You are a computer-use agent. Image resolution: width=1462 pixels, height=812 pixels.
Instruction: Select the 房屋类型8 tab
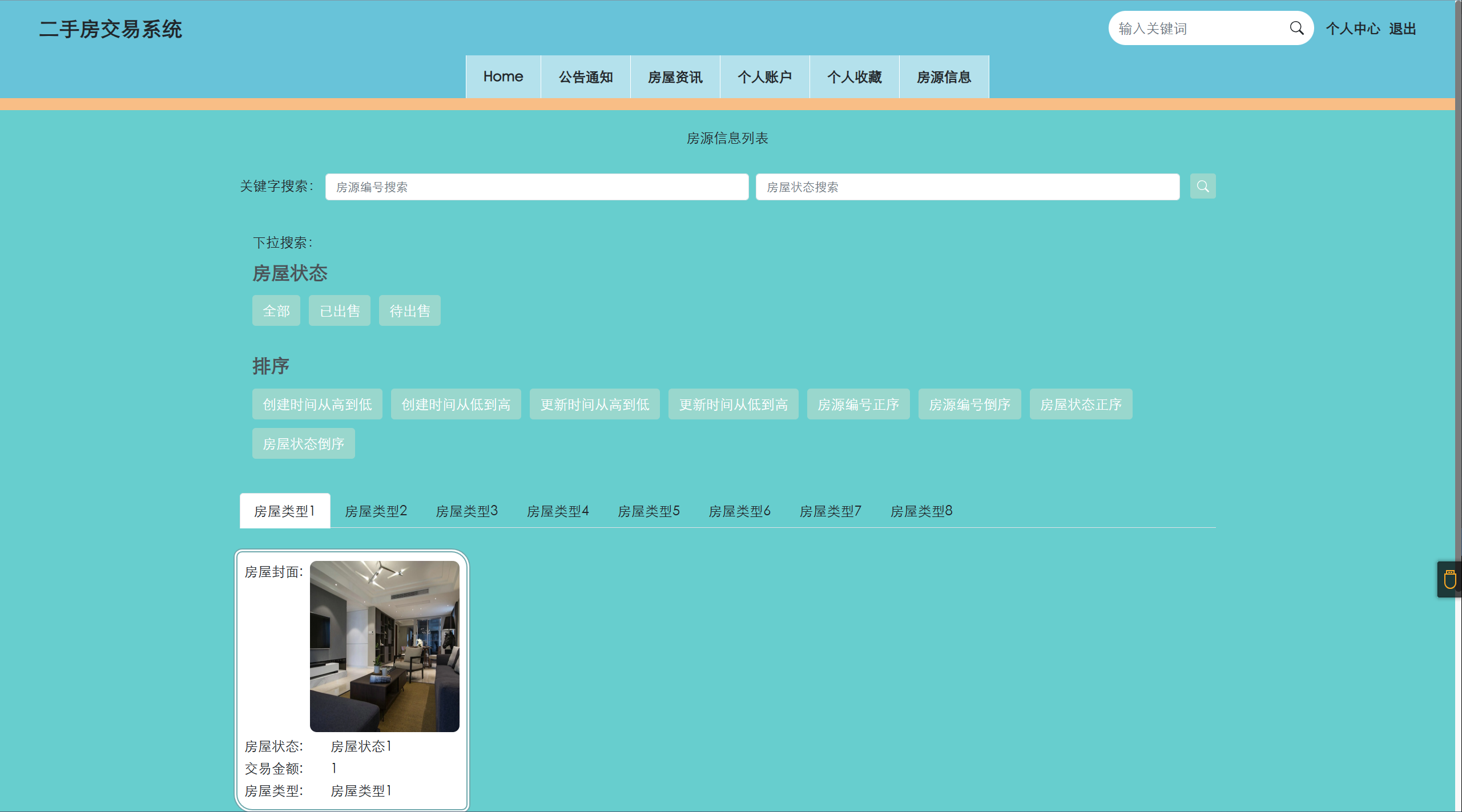[x=921, y=511]
